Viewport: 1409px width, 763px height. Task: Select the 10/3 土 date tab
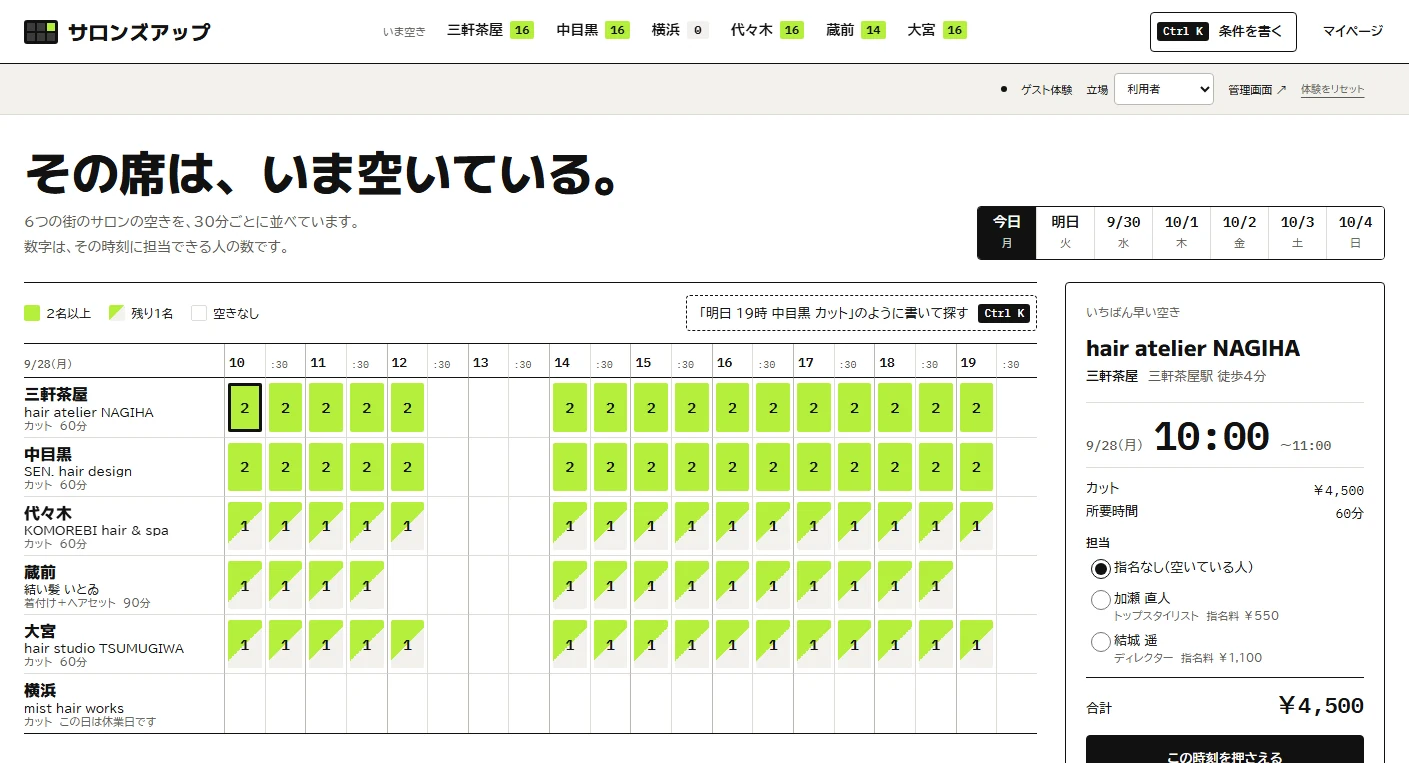point(1297,233)
